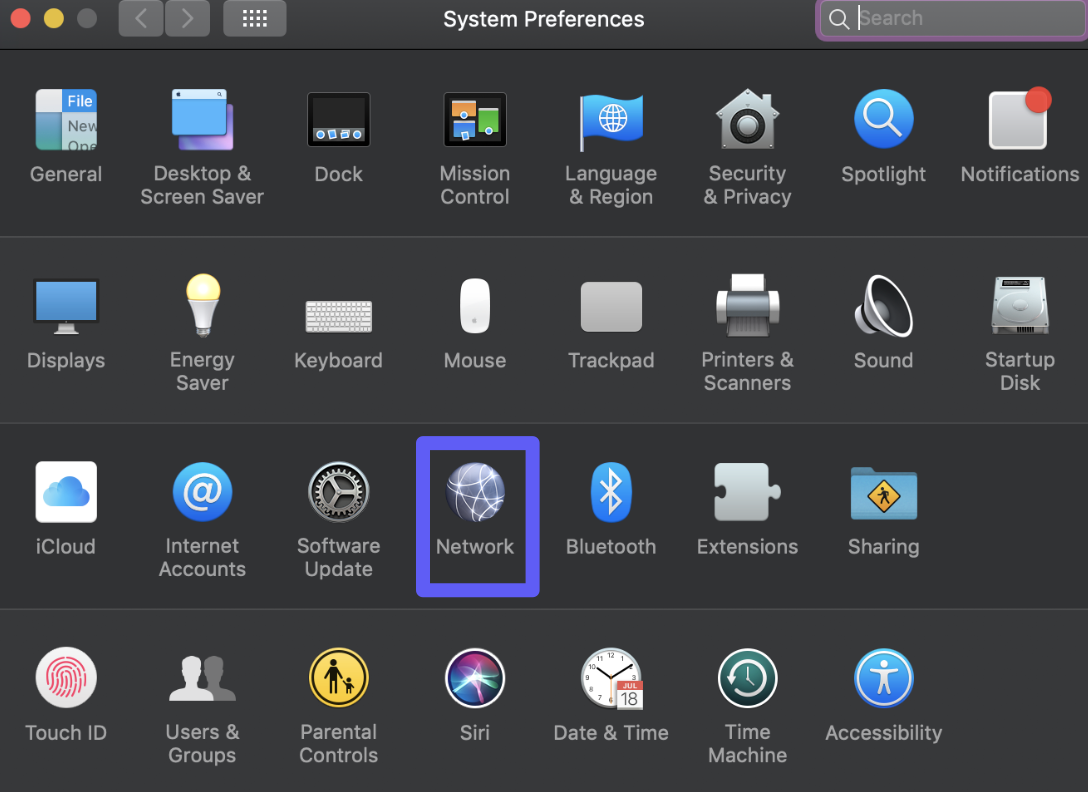Open Time Machine preferences
The height and width of the screenshot is (792, 1088).
coord(747,679)
